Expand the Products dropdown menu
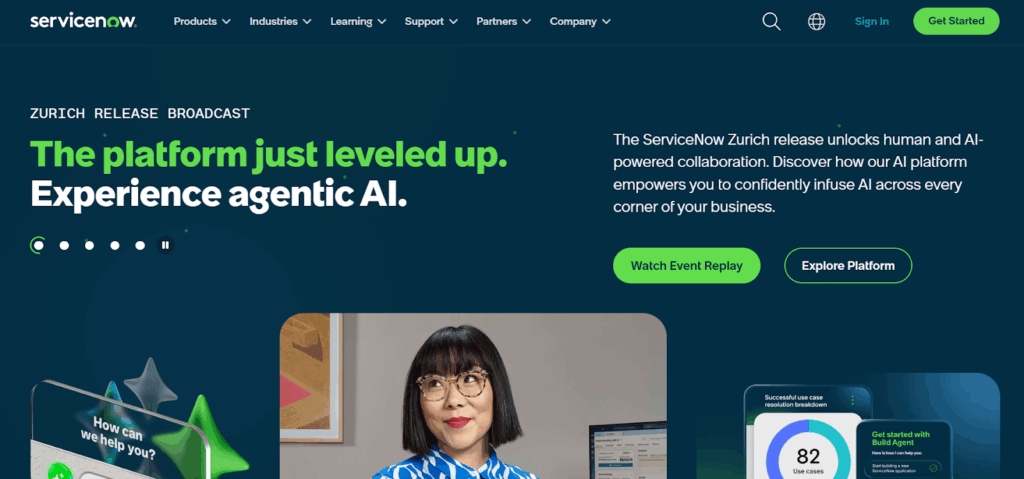This screenshot has width=1024, height=479. tap(202, 22)
